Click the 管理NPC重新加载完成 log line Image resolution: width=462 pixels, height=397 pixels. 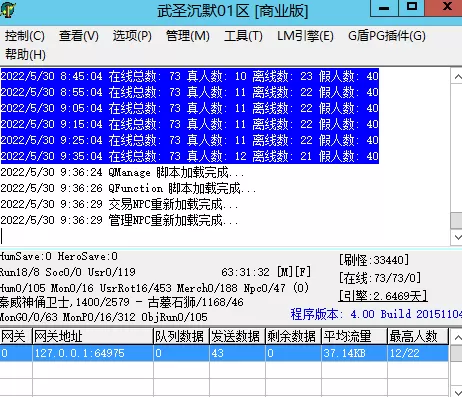(119, 220)
